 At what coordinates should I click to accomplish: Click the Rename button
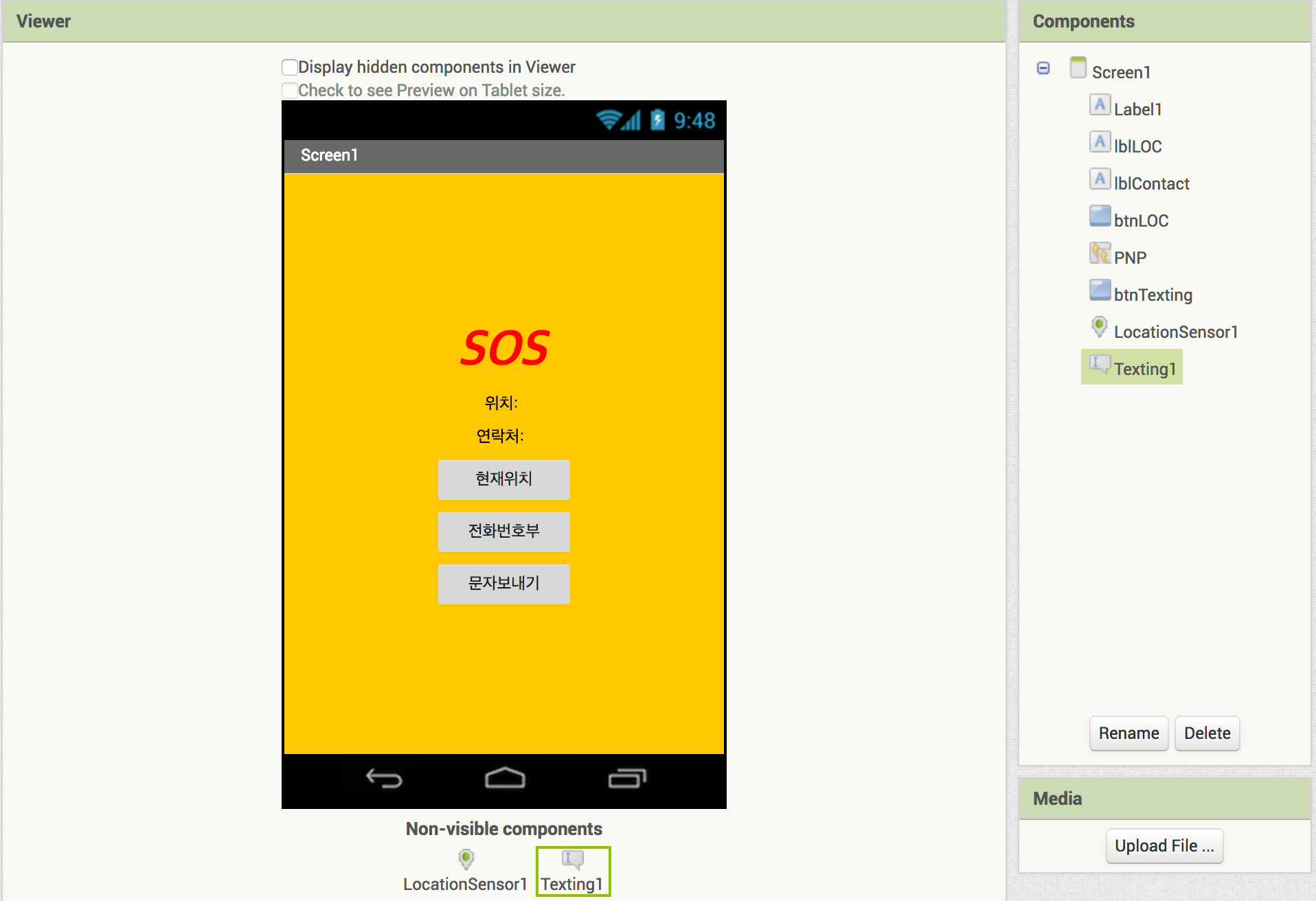tap(1128, 733)
